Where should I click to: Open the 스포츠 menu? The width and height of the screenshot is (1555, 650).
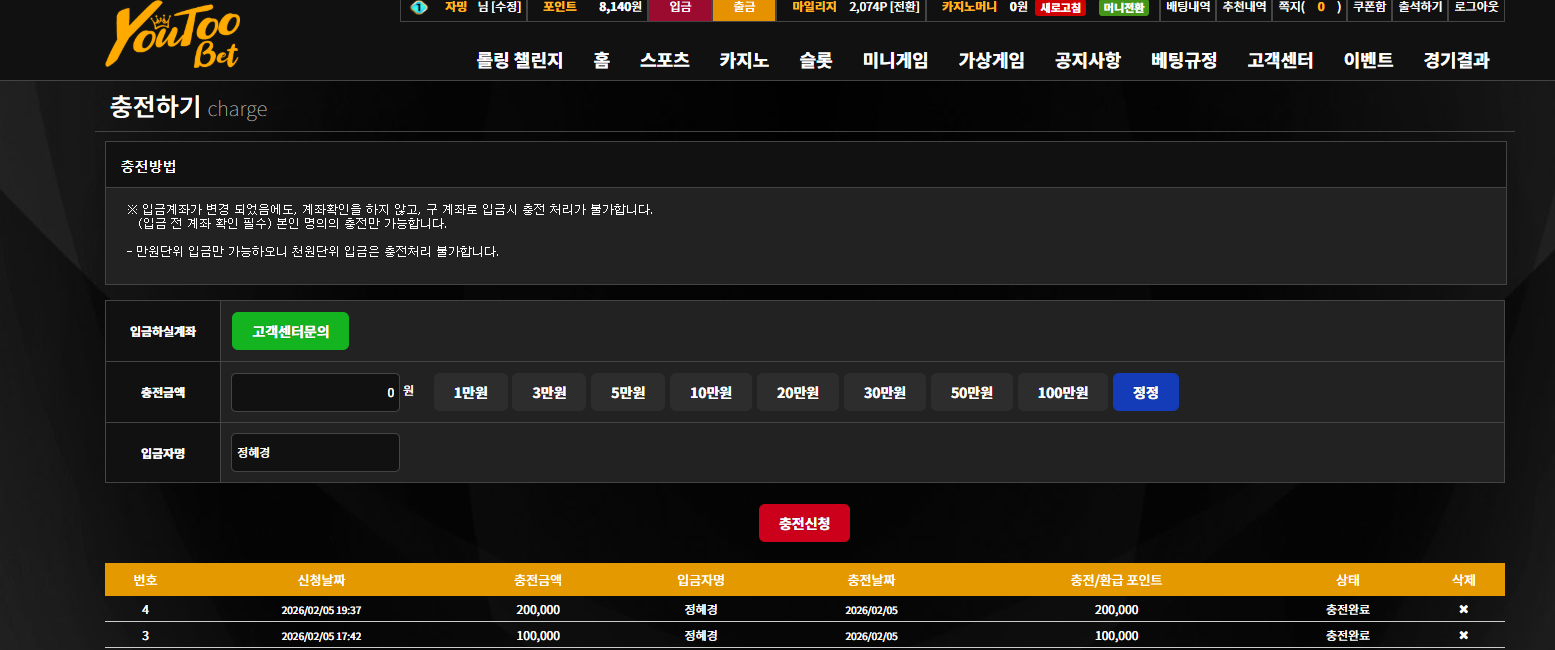[665, 60]
